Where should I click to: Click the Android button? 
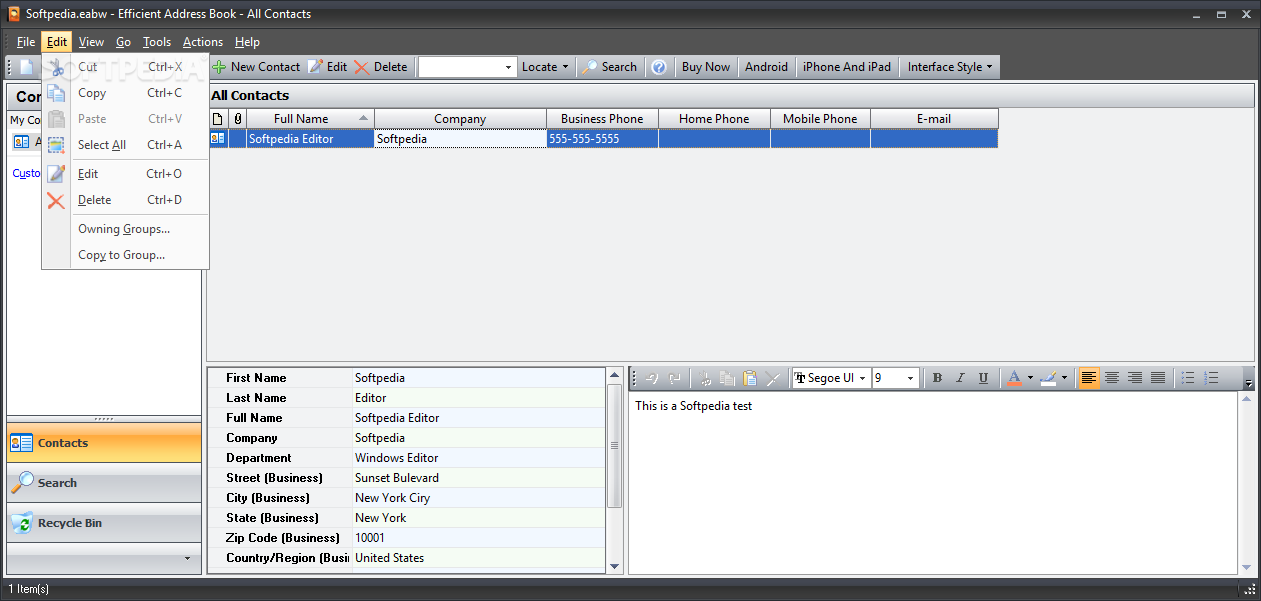(x=767, y=67)
